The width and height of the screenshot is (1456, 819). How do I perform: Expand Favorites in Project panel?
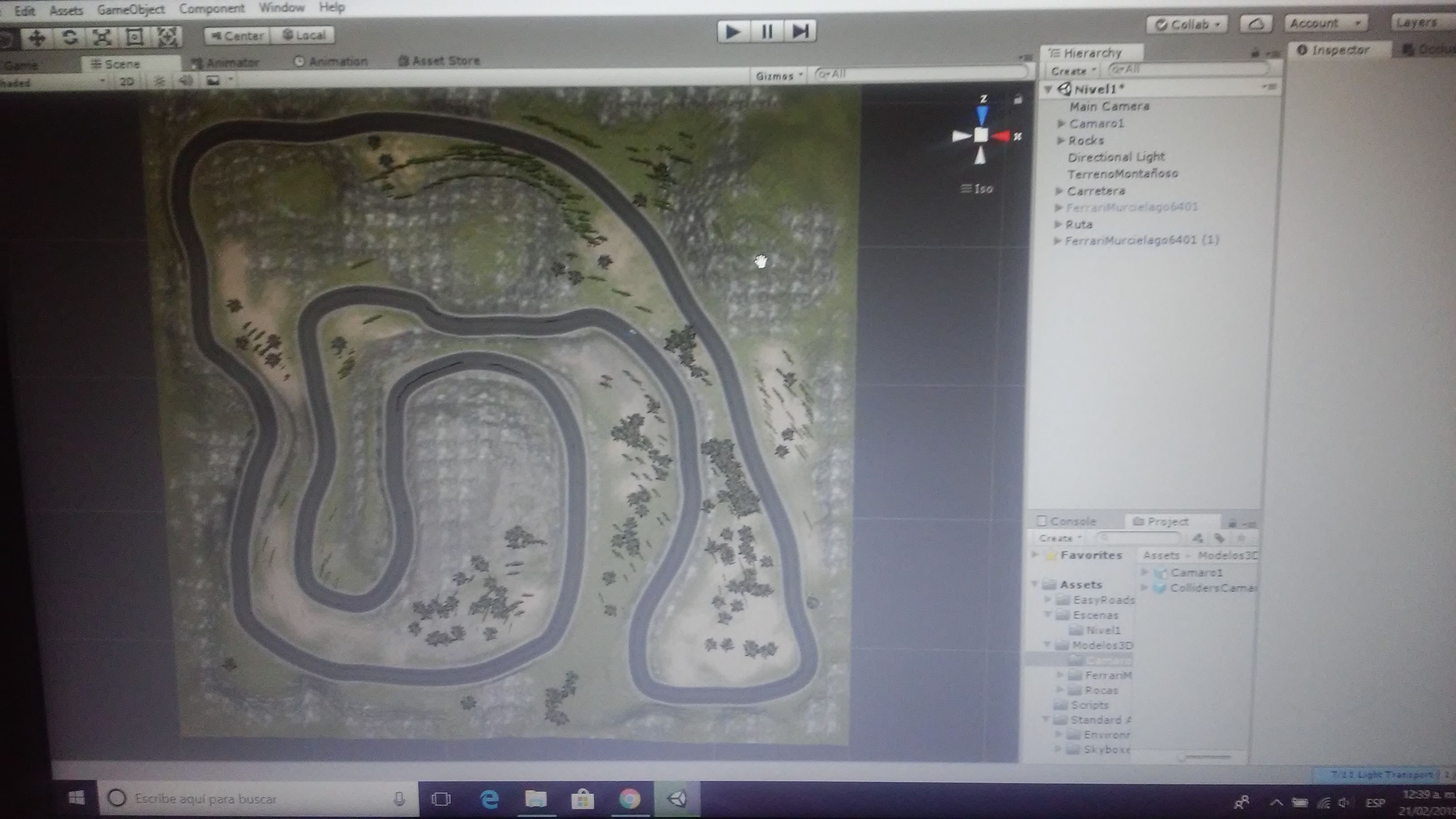point(1035,555)
